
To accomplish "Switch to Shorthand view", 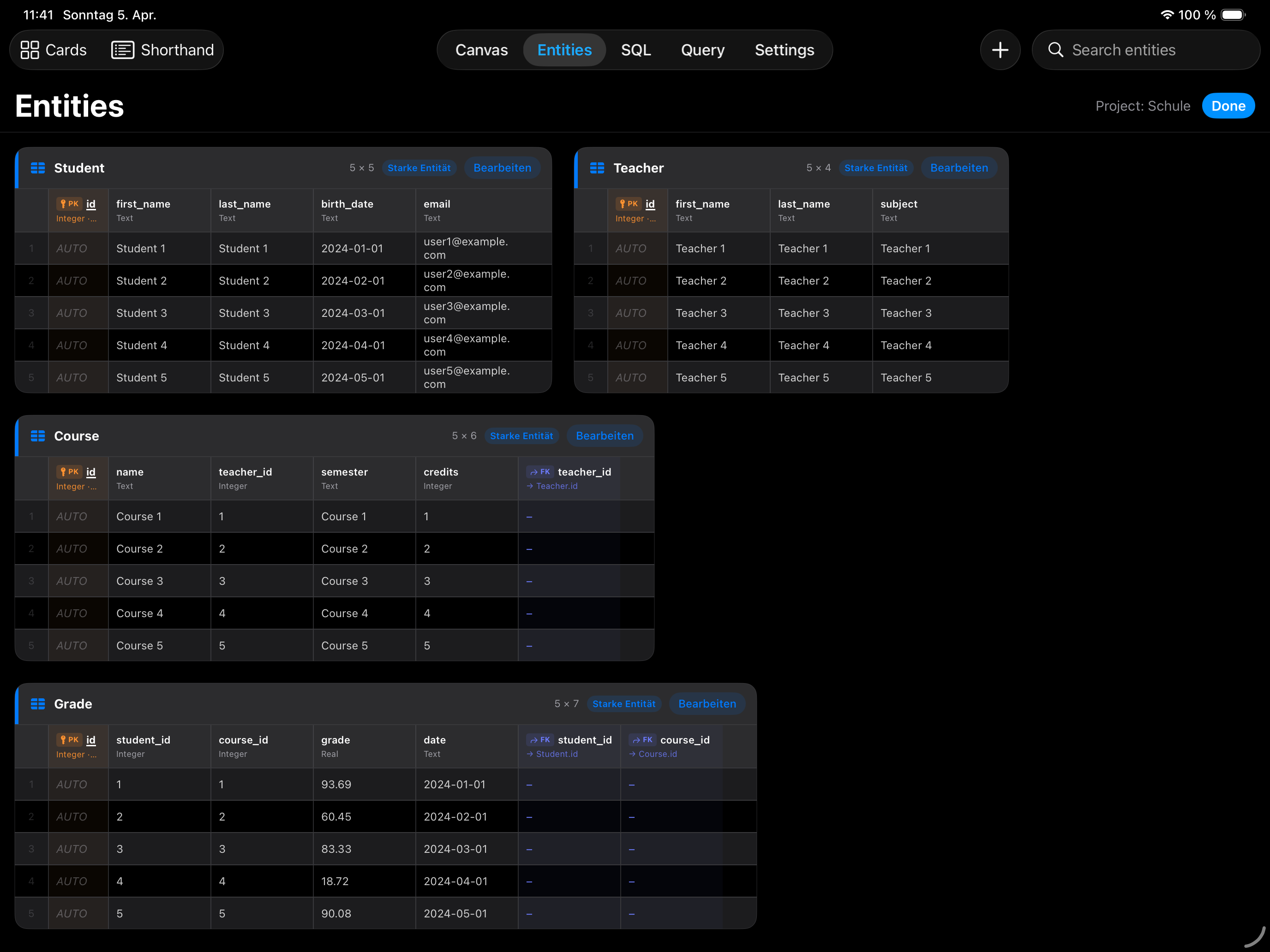I will coord(162,50).
